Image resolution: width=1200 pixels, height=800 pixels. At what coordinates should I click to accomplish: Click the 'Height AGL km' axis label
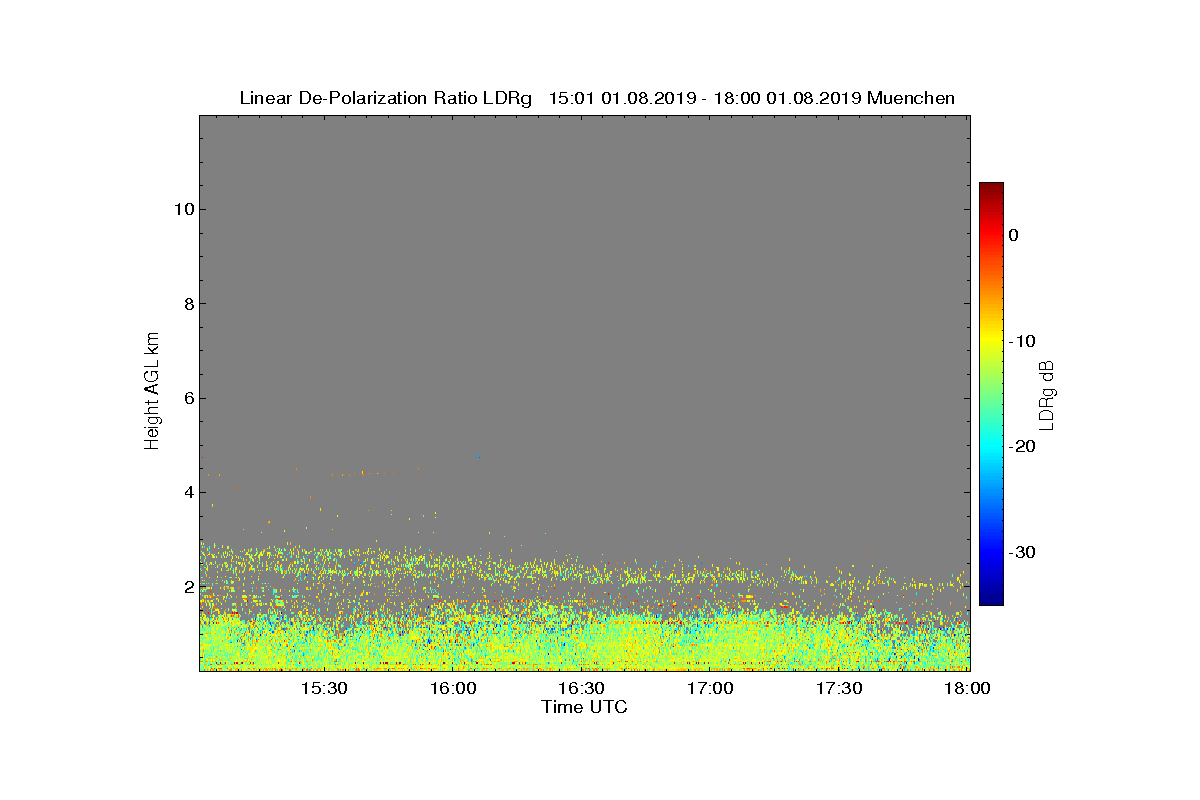[152, 393]
